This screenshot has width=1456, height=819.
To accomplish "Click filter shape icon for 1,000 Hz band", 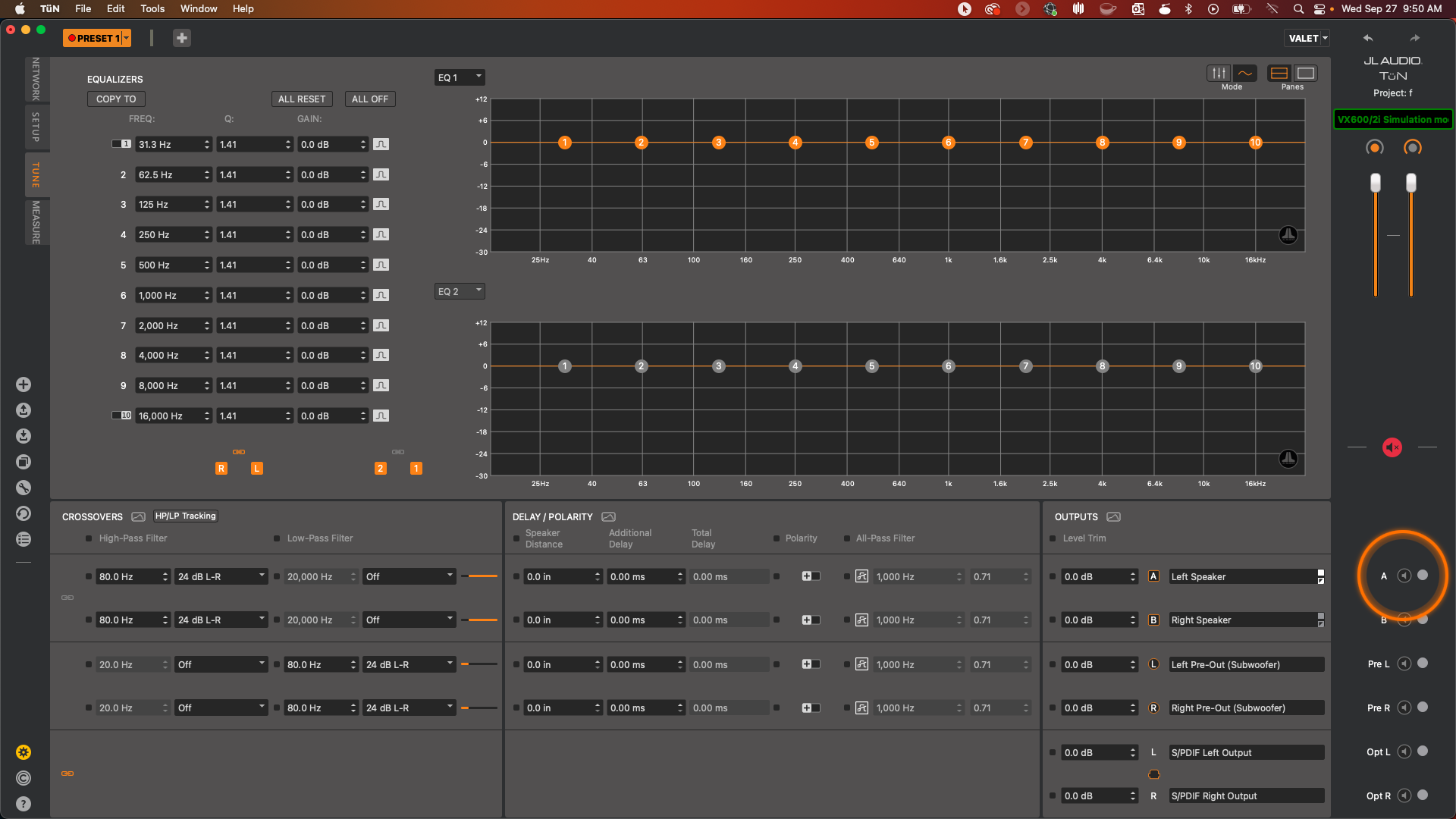I will click(381, 295).
